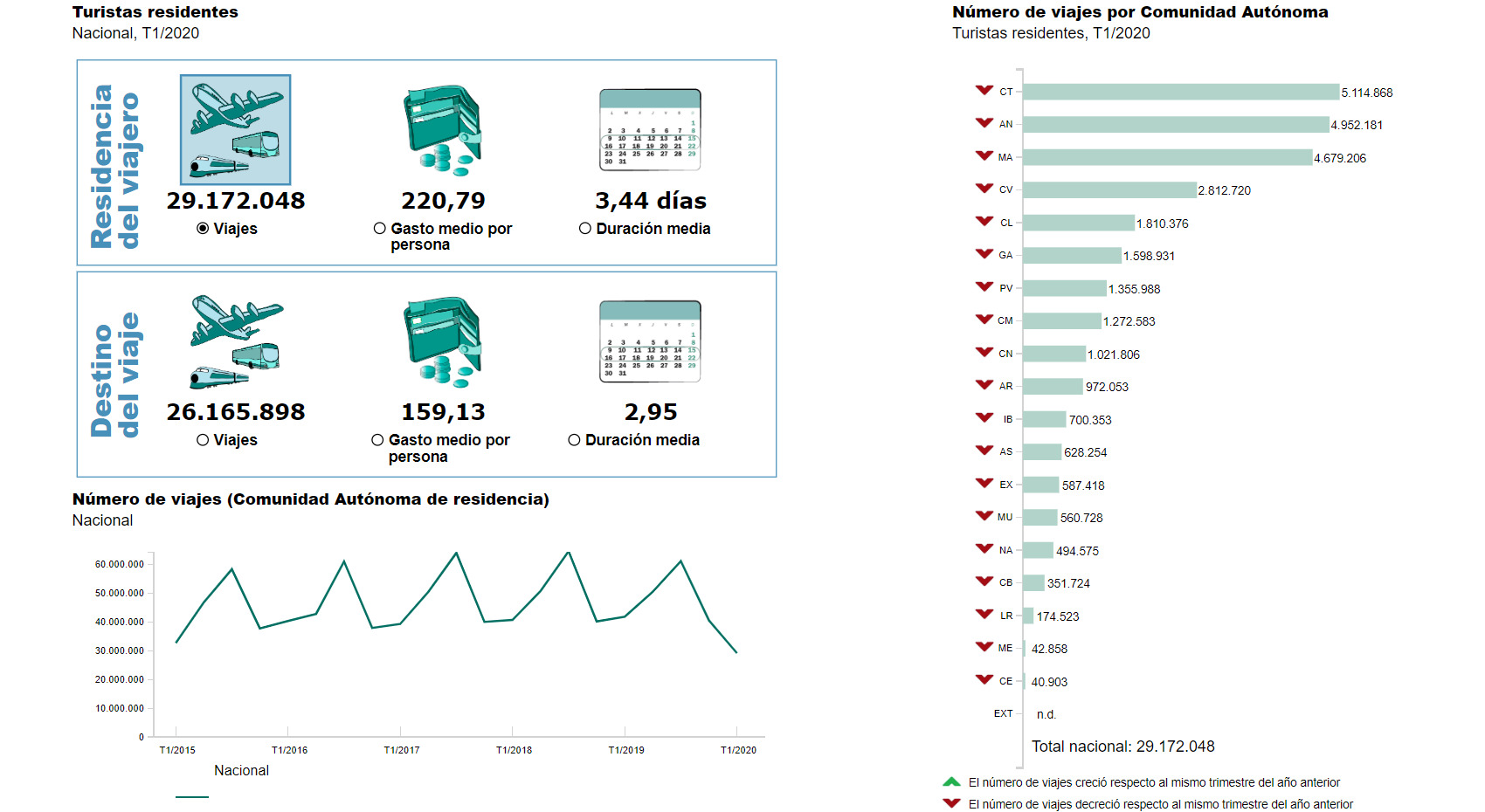Click the CV bar showing 2.812.720
Image resolution: width=1485 pixels, height=812 pixels.
1109,190
